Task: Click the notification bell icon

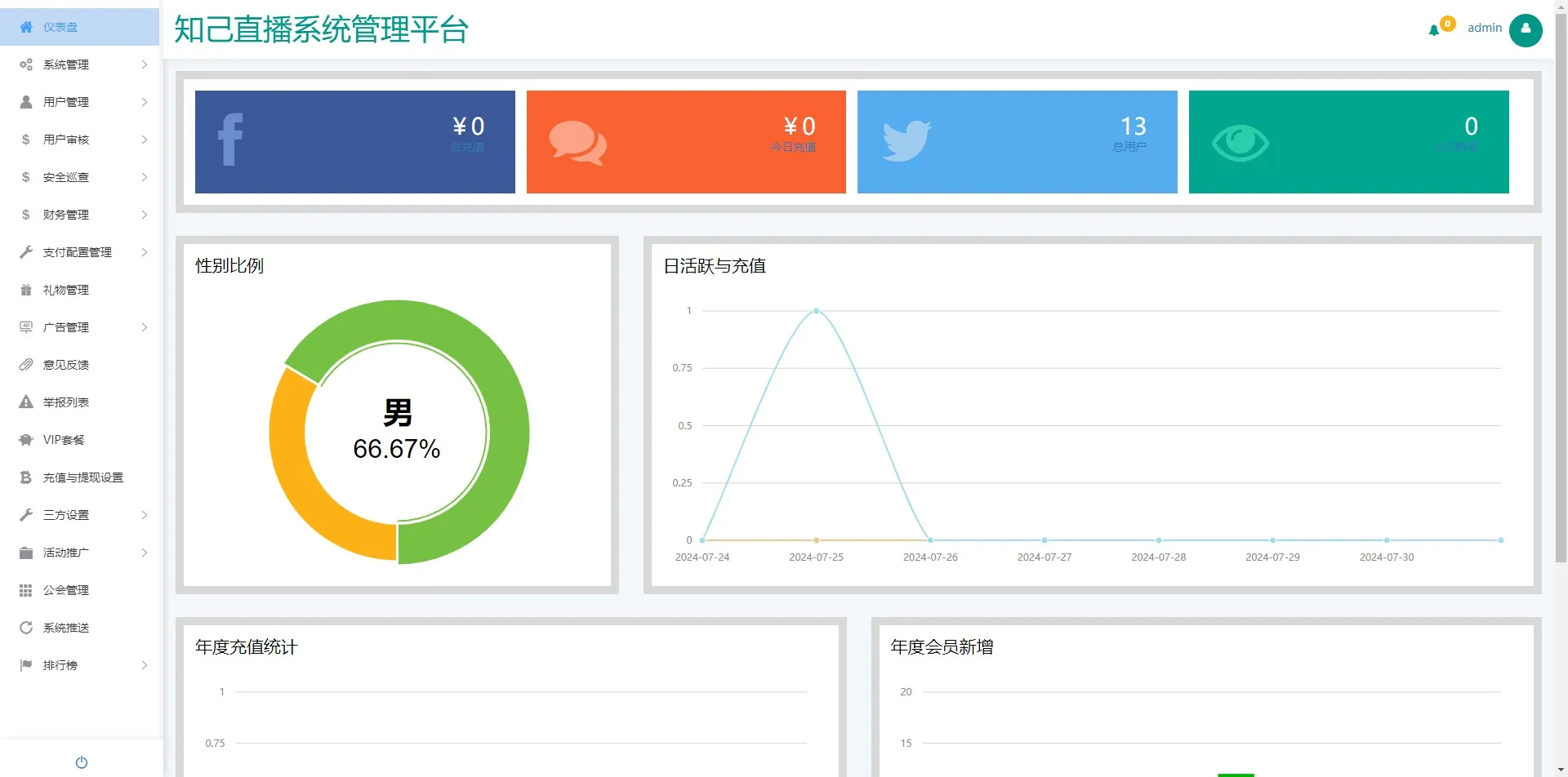Action: 1434,30
